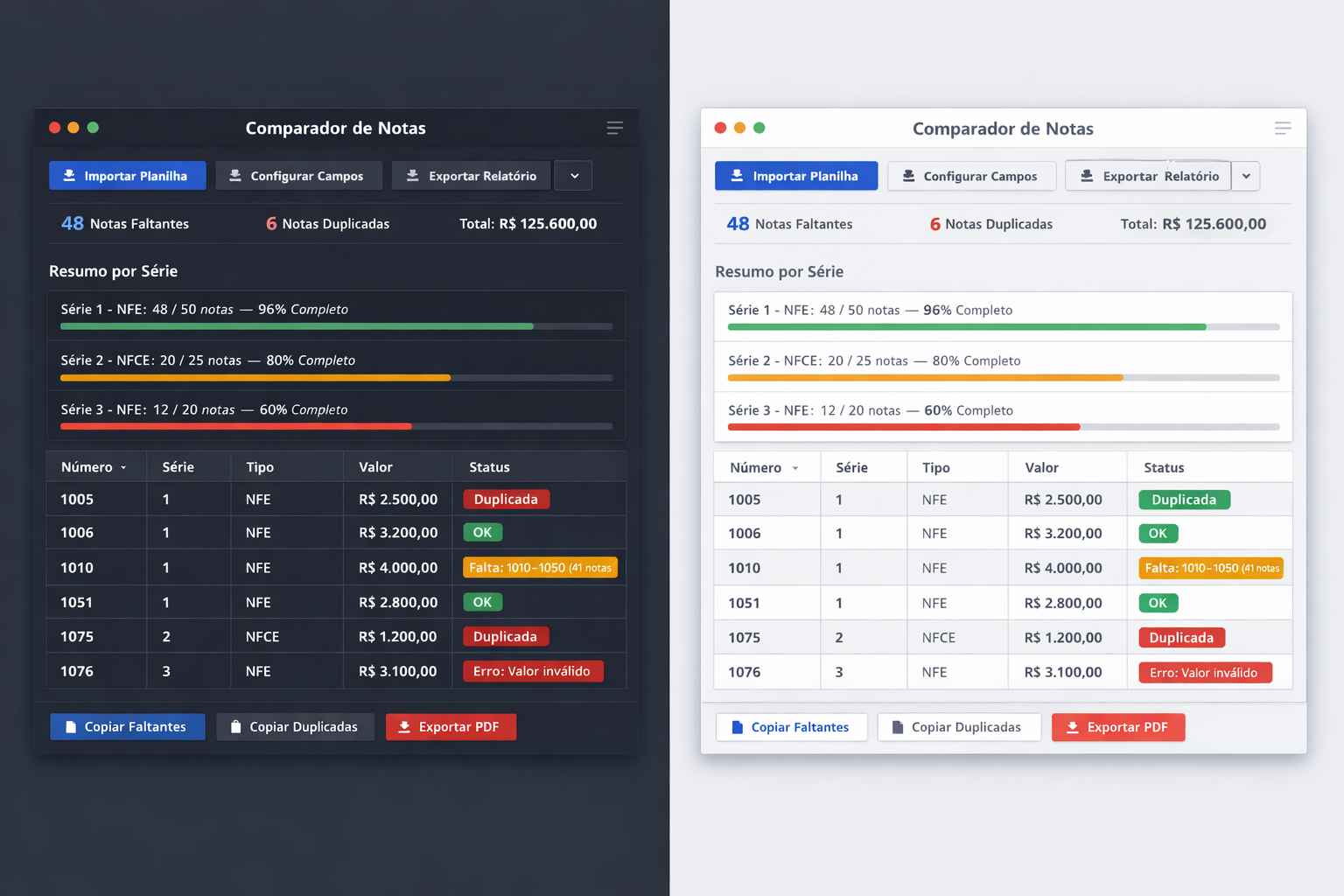Click Importar Planilha icon in light window

point(737,176)
